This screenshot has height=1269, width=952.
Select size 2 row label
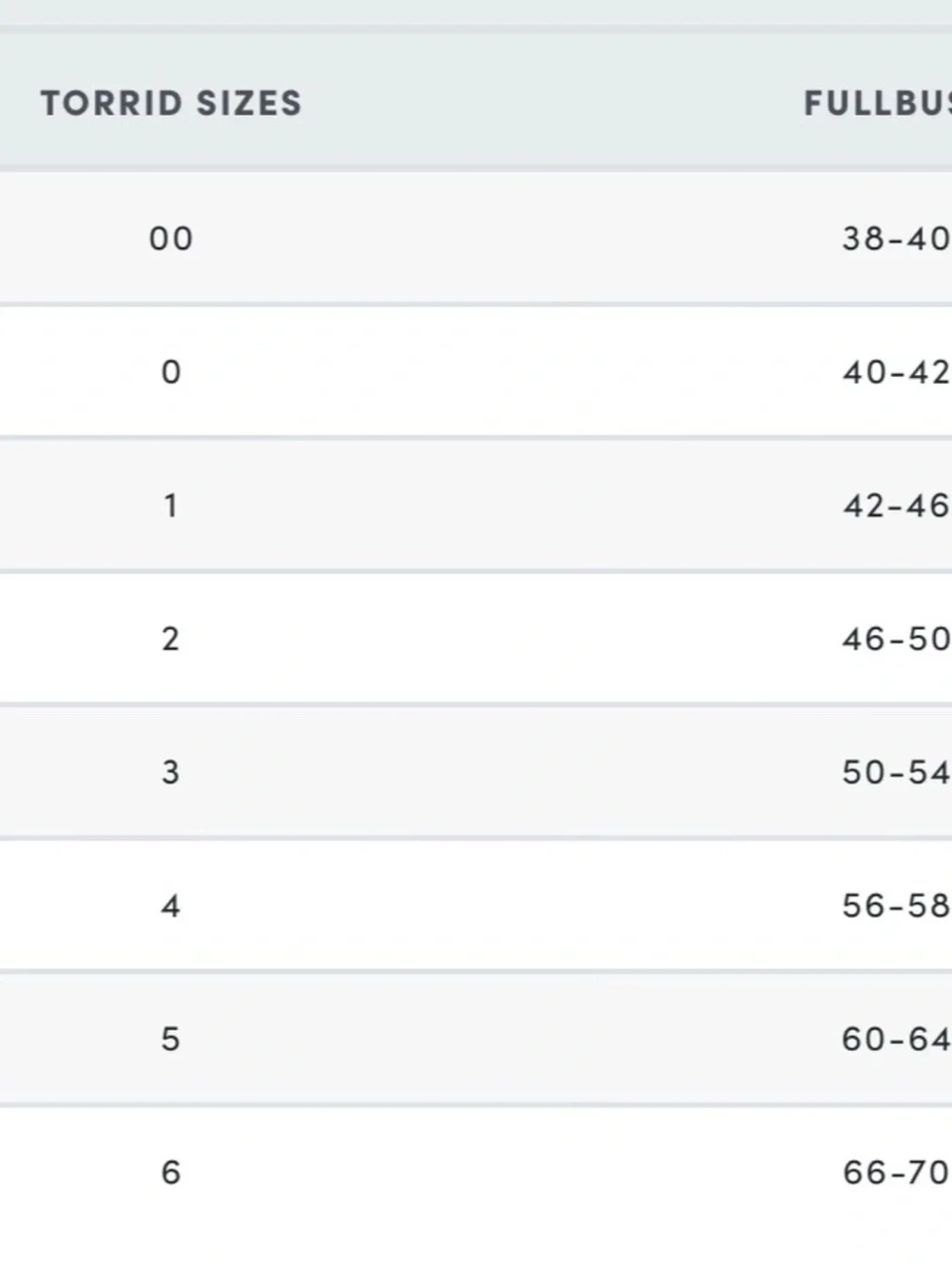171,638
